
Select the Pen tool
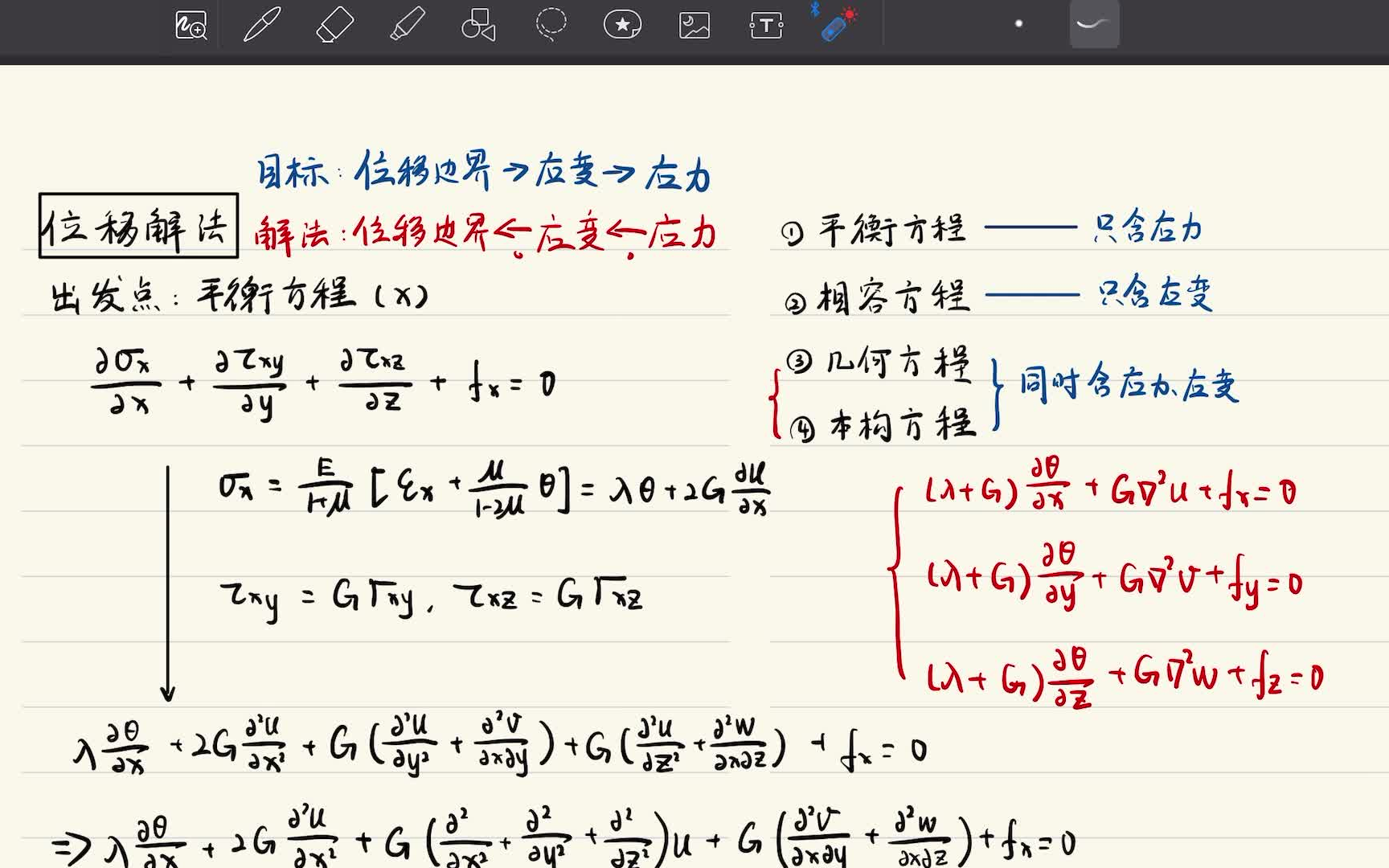click(x=262, y=24)
